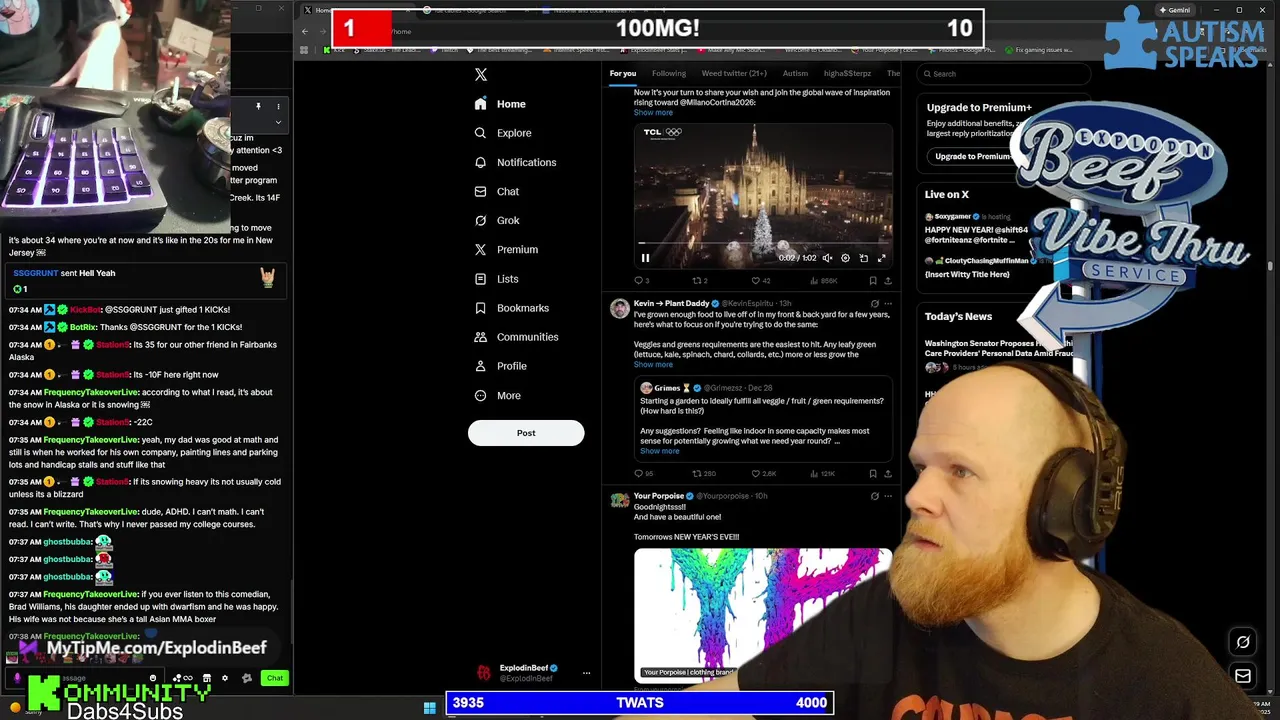Show more of the MilanoCortina2026 post
The image size is (1280, 720).
point(653,113)
